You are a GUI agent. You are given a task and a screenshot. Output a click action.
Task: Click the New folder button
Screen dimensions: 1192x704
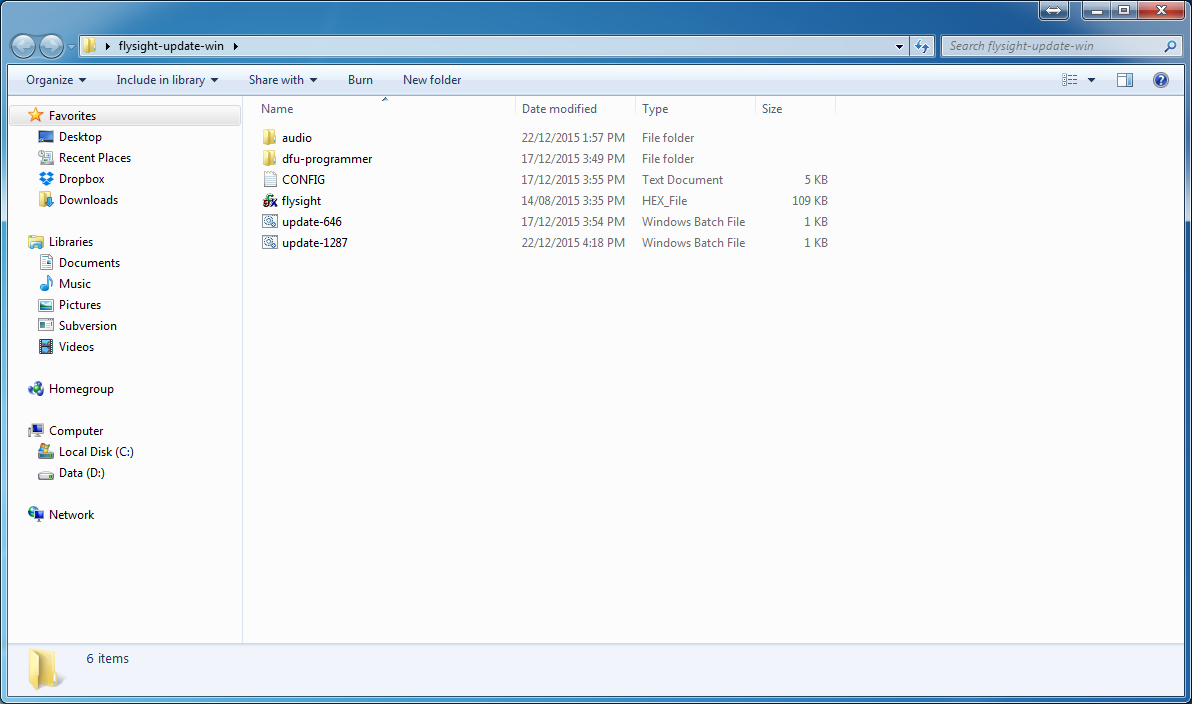432,80
